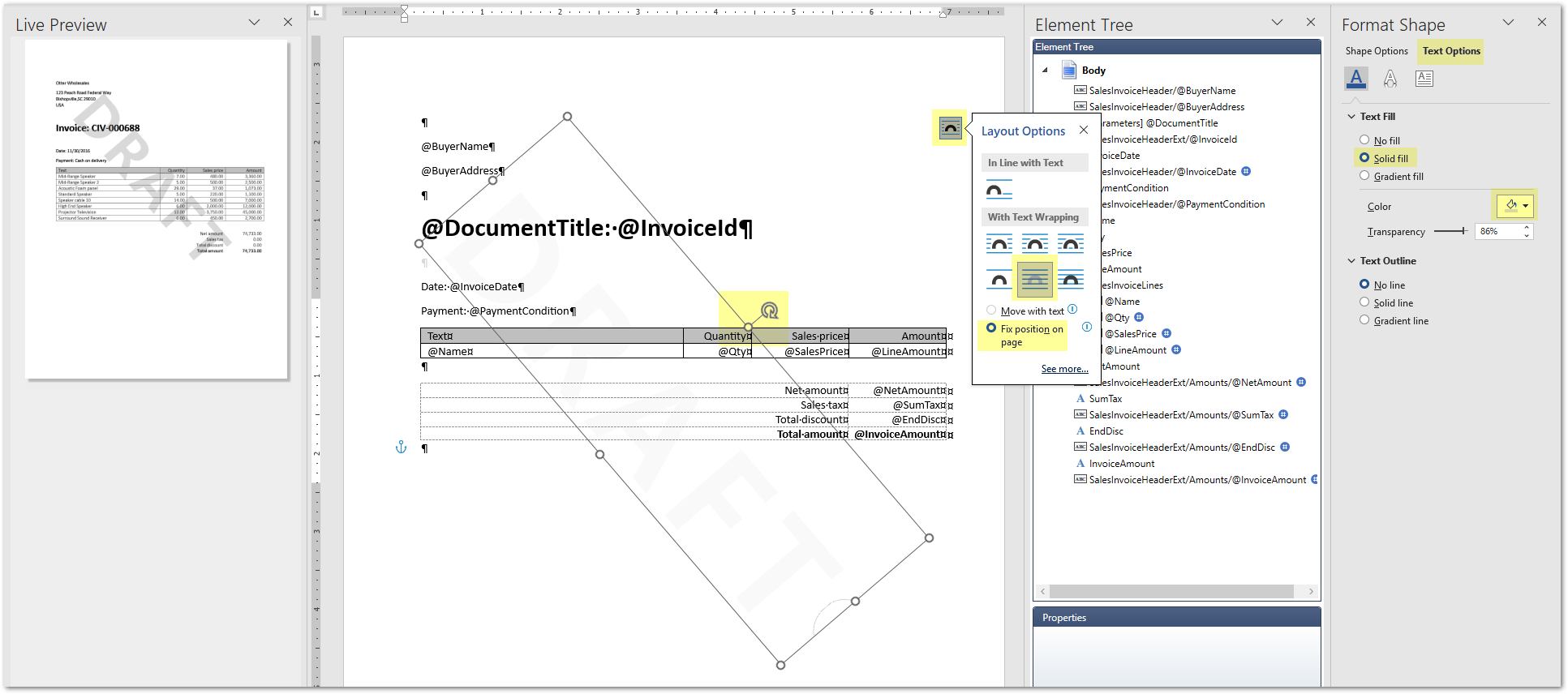Switch to the Text Options tab

pyautogui.click(x=1451, y=51)
